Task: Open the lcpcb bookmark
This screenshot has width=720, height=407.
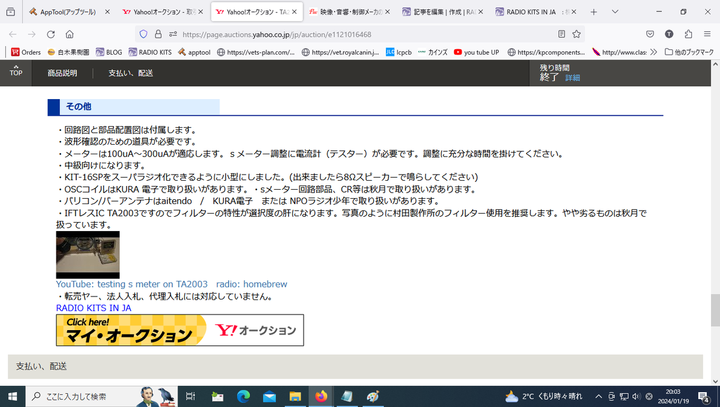Action: 399,52
